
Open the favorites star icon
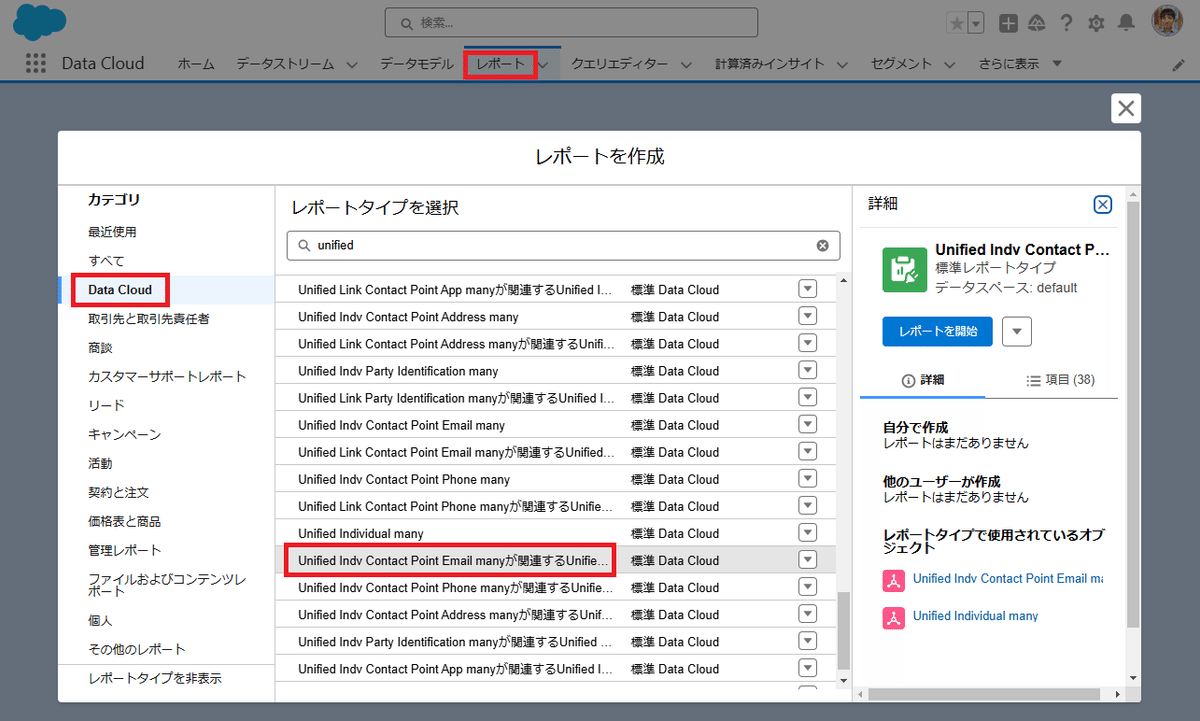957,23
